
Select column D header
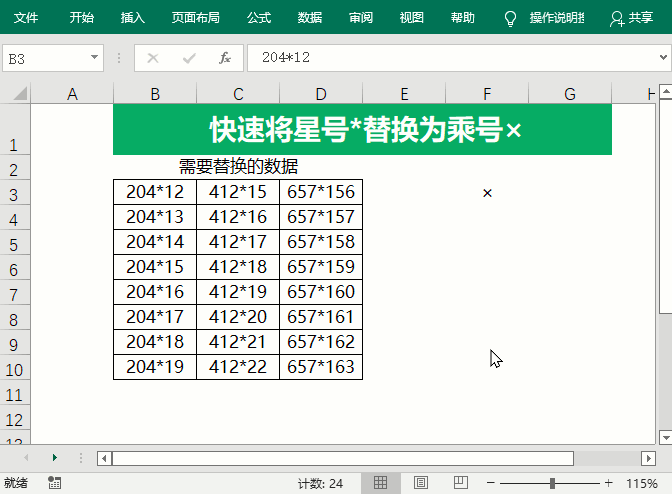point(321,93)
